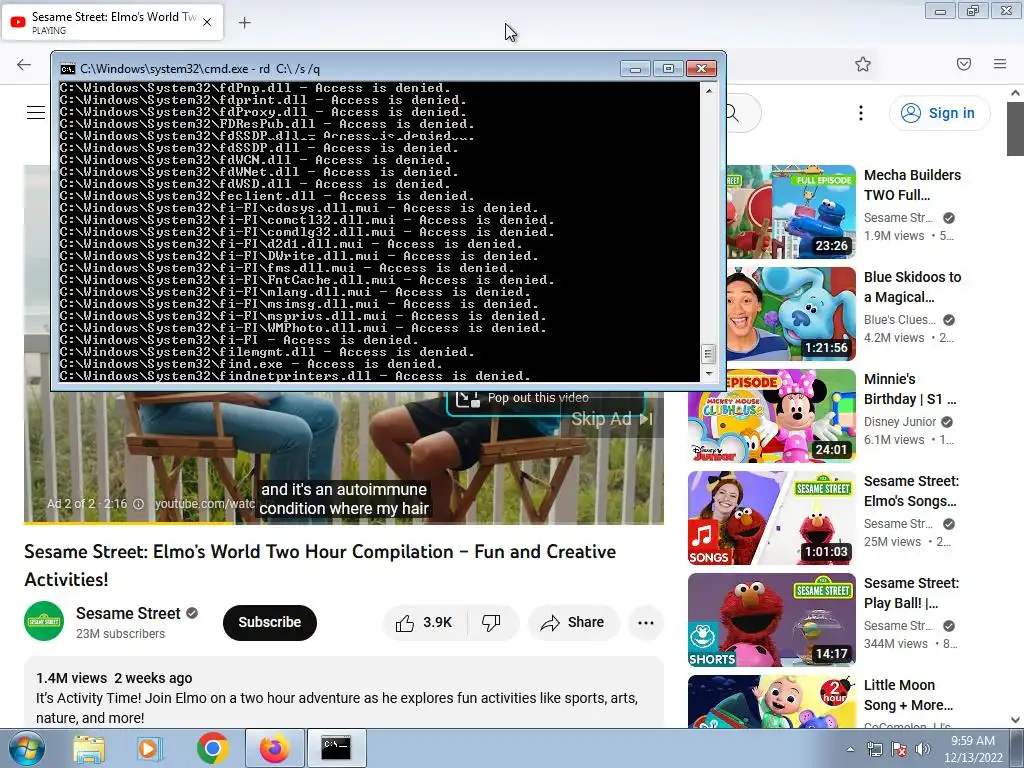Open the Pocket save icon

[x=964, y=64]
